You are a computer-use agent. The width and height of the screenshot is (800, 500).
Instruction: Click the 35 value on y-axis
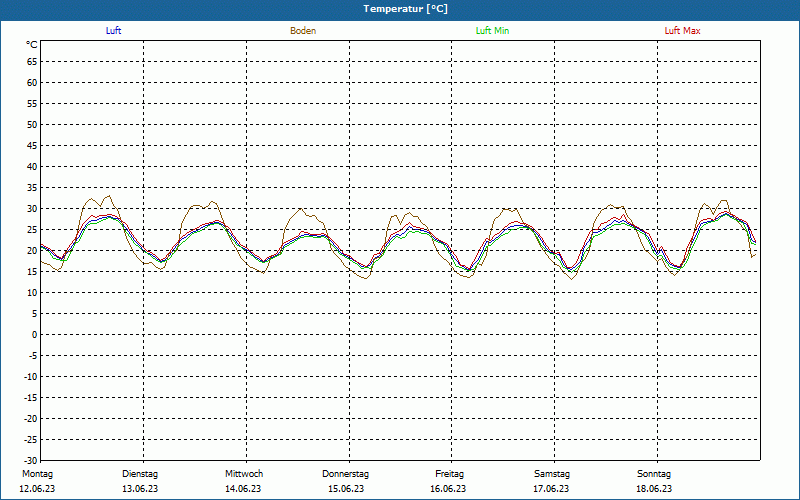point(32,188)
